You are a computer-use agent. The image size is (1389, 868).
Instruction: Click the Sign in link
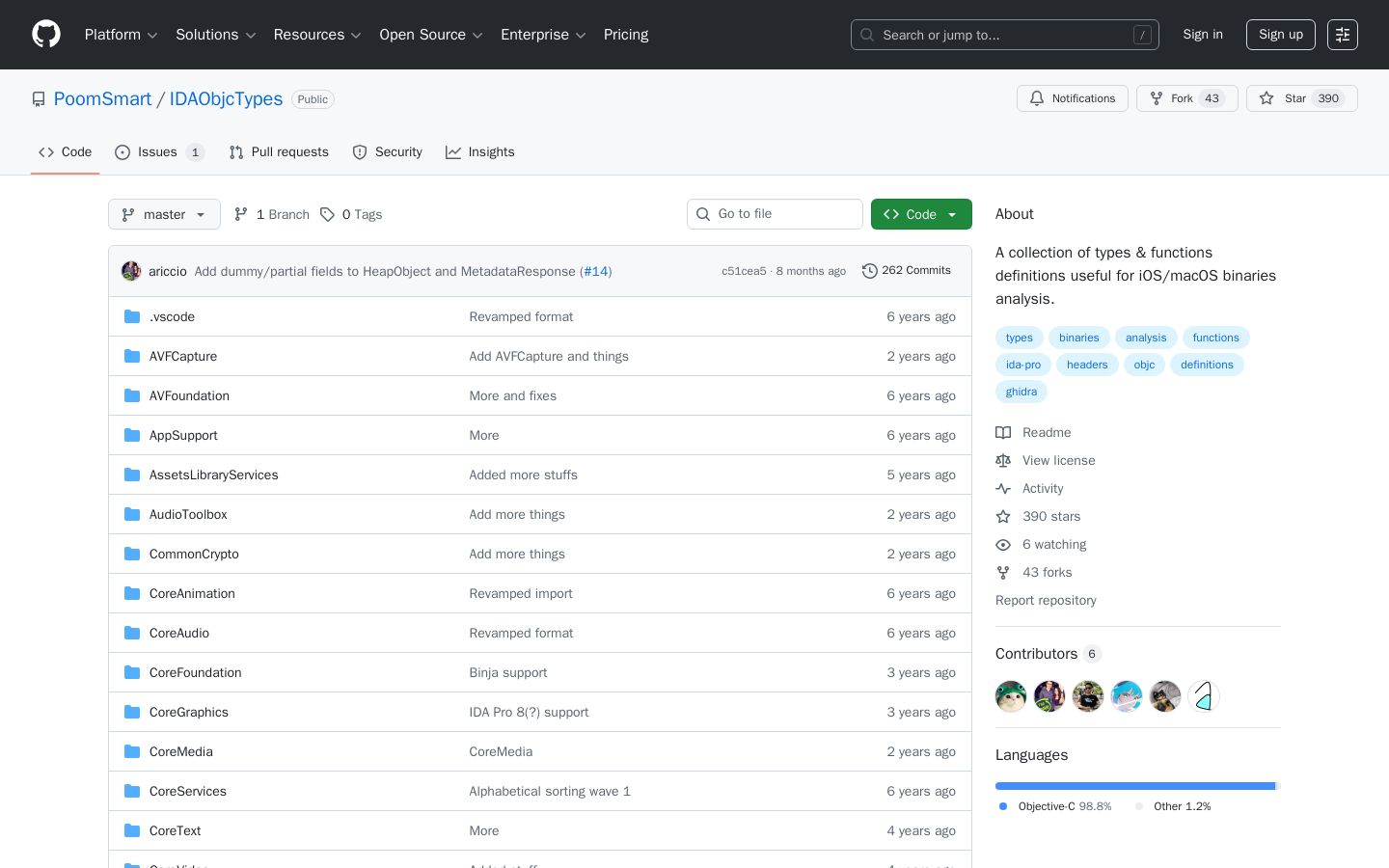pos(1203,35)
